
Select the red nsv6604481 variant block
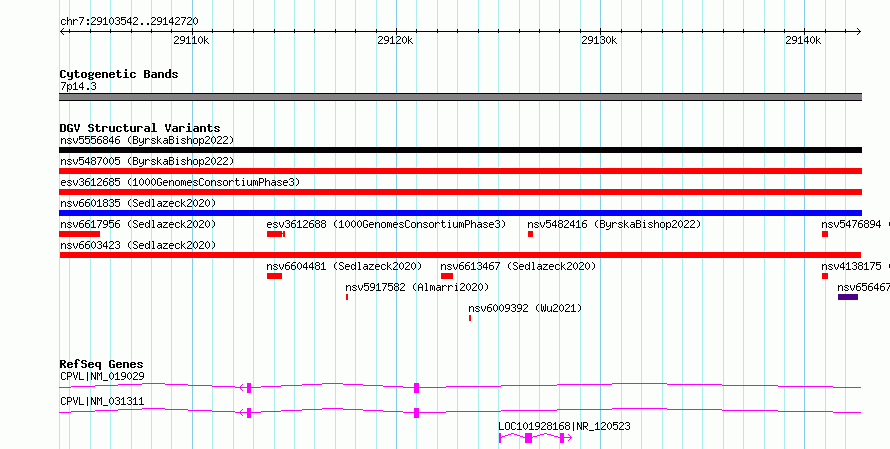pyautogui.click(x=274, y=276)
